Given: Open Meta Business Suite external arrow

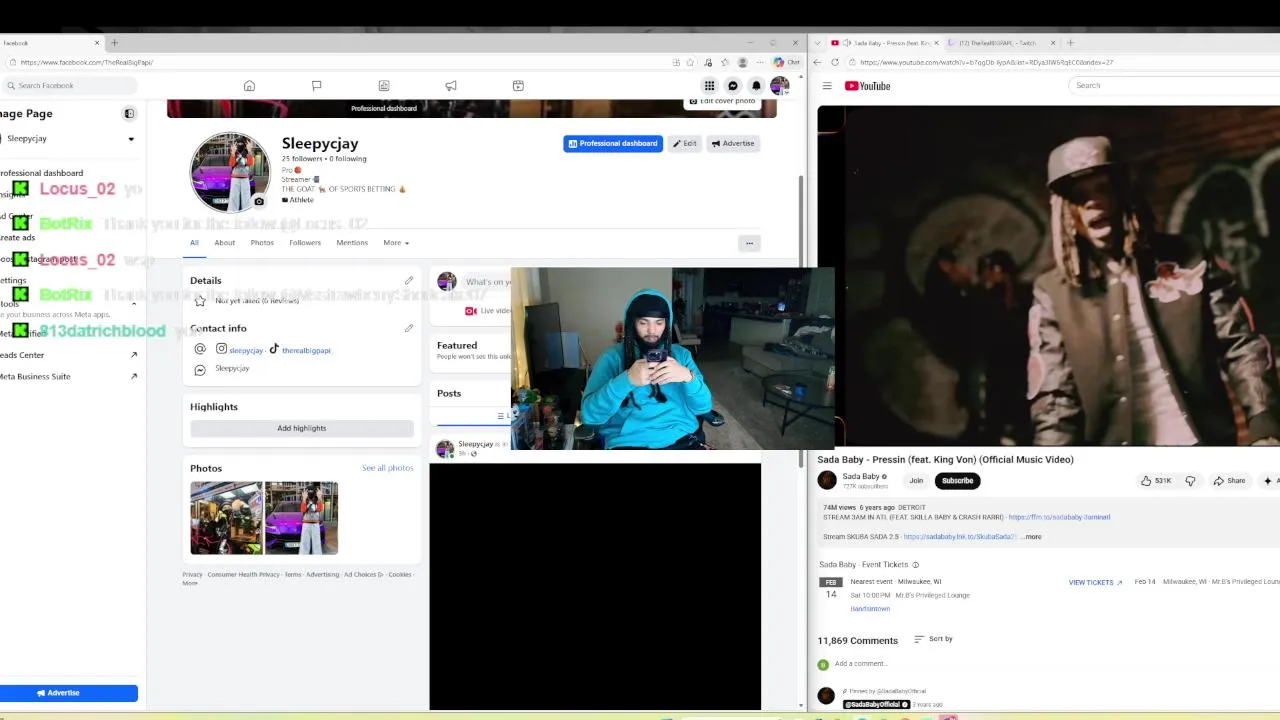Looking at the screenshot, I should pos(134,377).
